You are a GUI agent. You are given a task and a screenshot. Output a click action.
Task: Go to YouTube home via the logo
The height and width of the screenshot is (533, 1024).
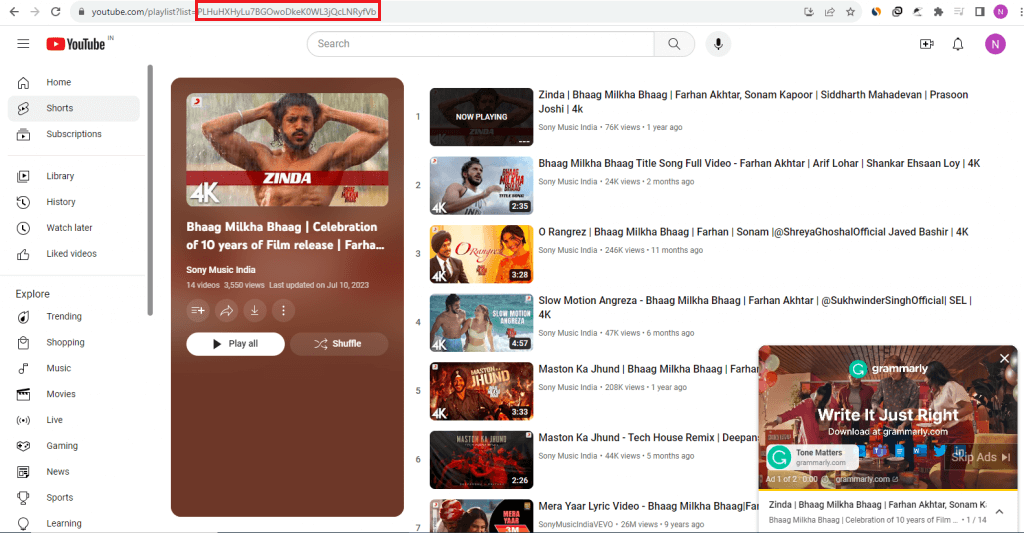(76, 44)
